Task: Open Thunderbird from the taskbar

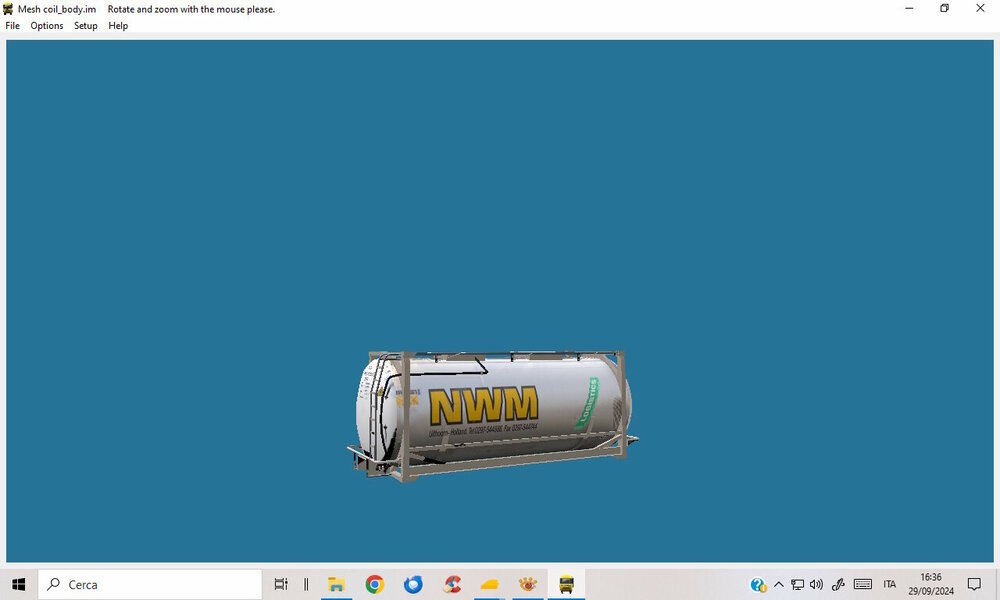Action: pos(413,584)
